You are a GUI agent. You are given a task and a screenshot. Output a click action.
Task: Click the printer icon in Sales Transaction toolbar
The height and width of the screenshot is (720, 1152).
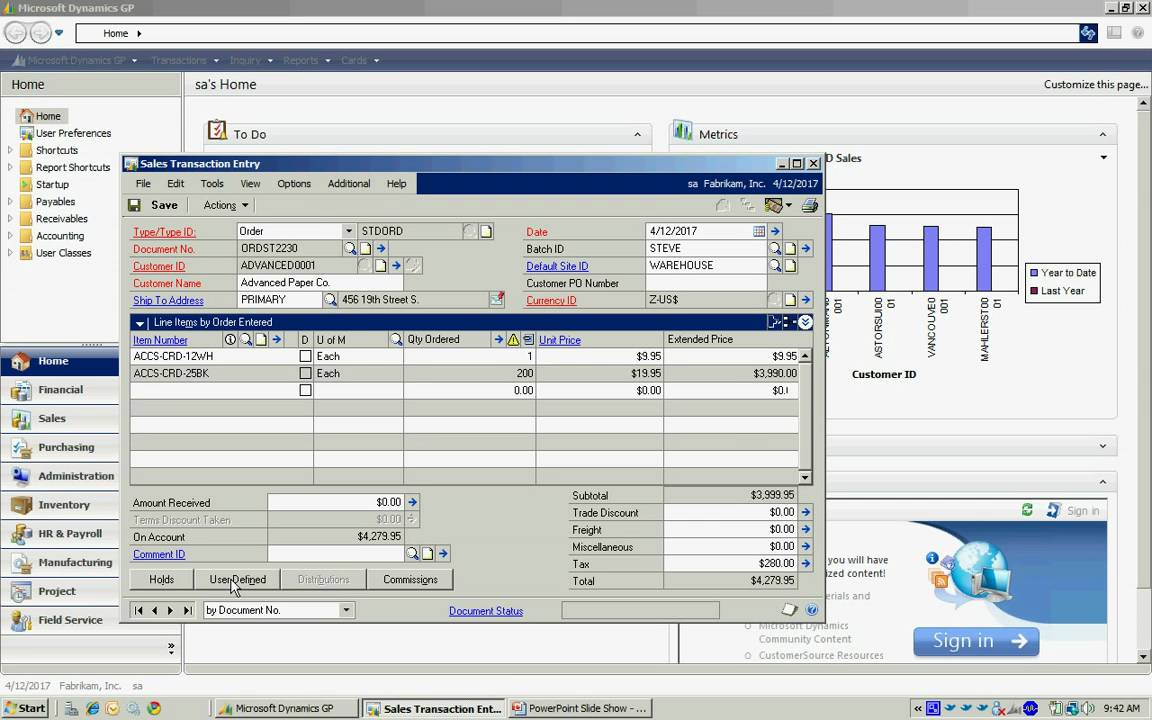pyautogui.click(x=810, y=205)
